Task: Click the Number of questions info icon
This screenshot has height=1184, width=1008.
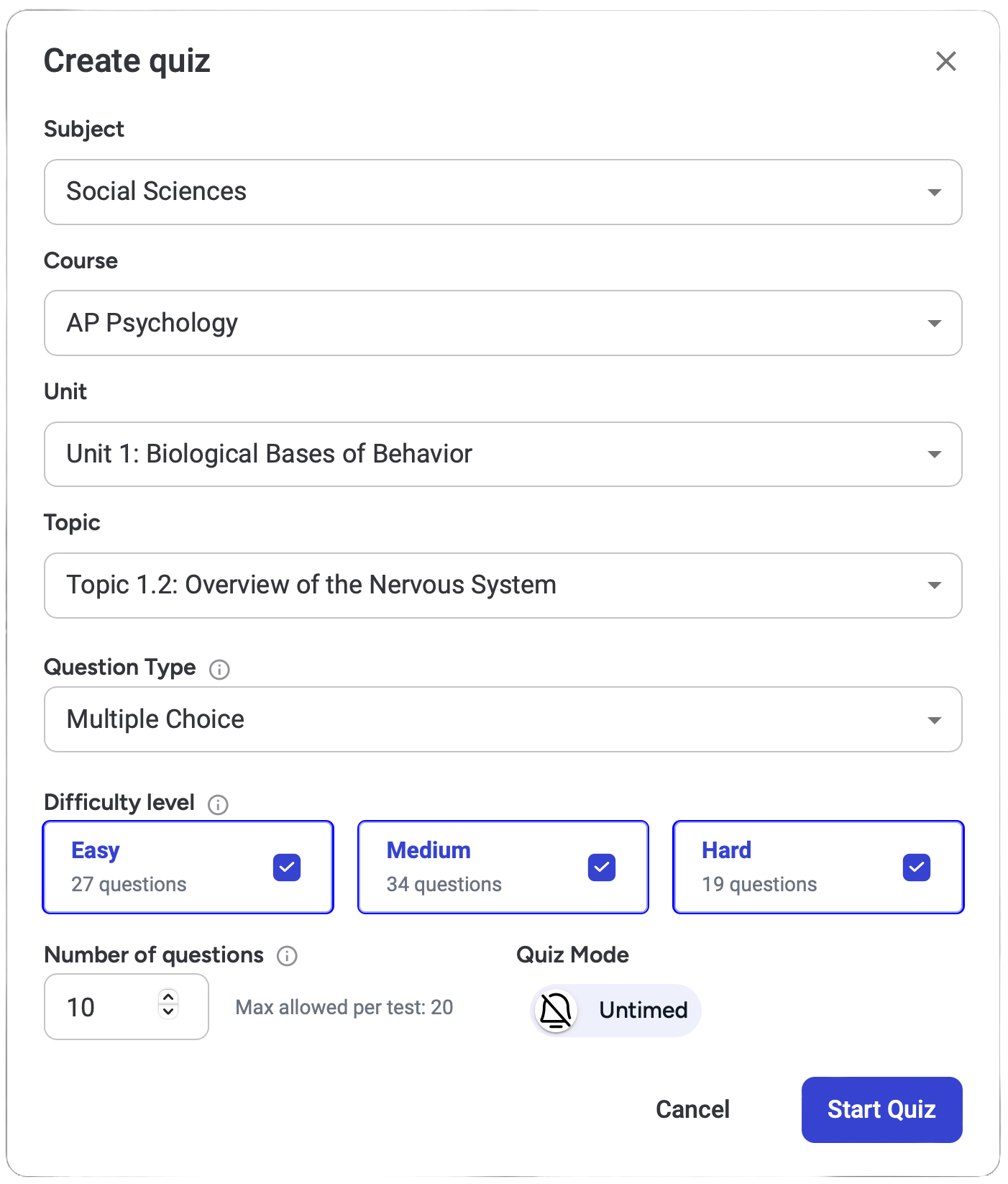Action: point(287,956)
